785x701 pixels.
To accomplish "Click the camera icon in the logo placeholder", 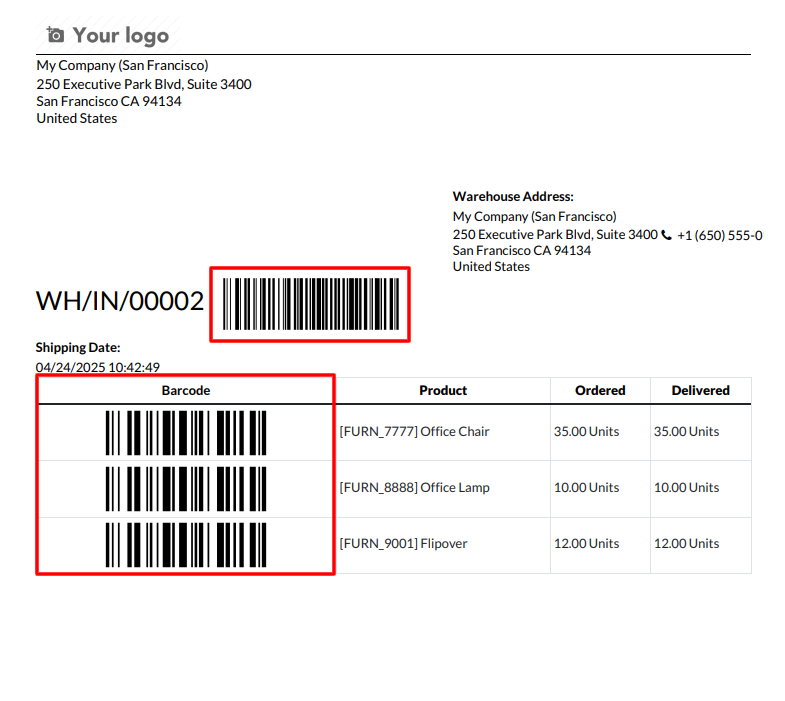I will (55, 35).
